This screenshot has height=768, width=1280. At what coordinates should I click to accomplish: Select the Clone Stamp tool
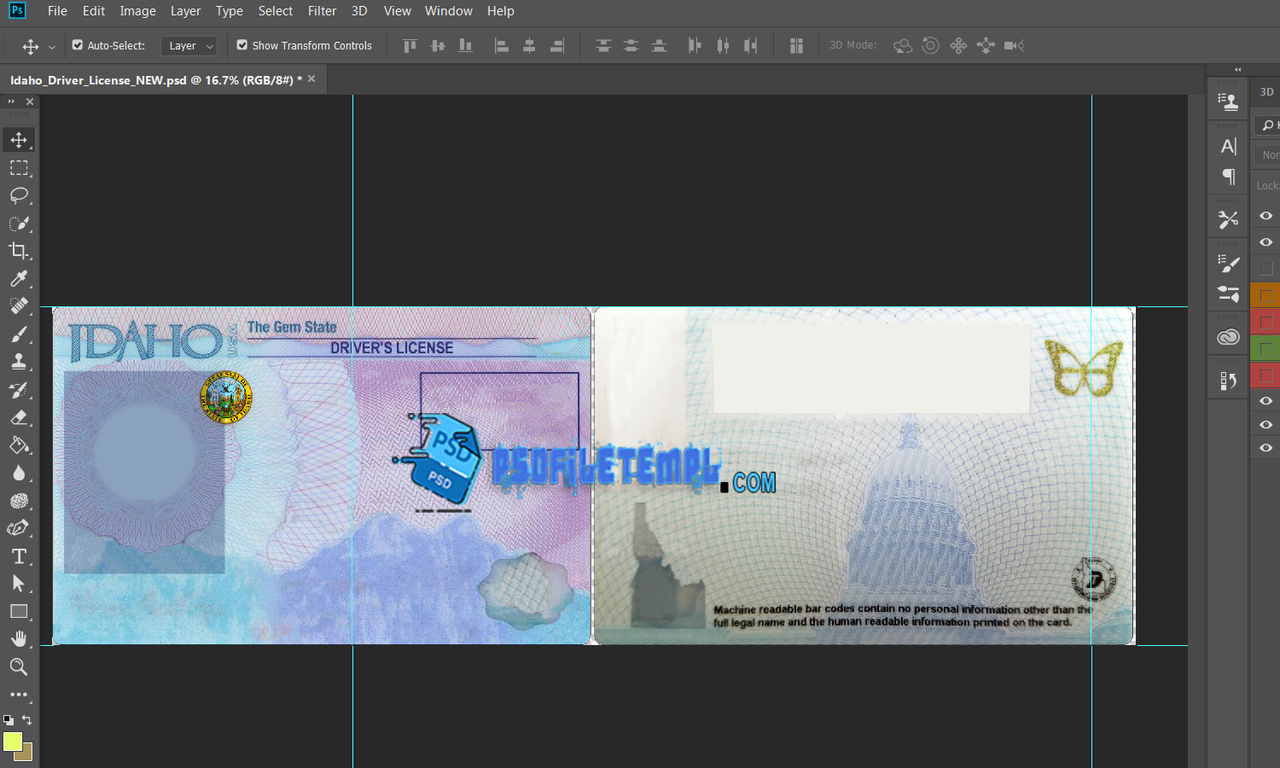tap(19, 362)
